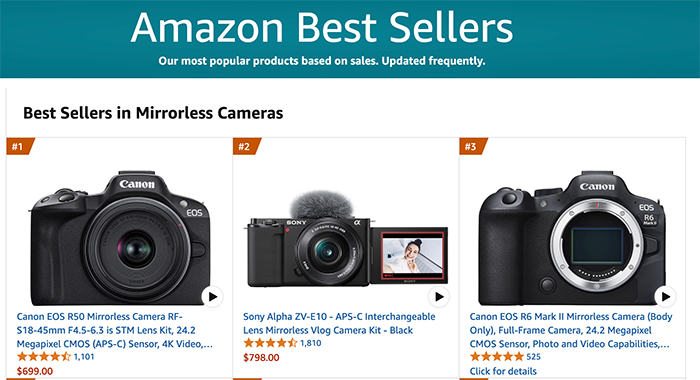
Task: Play the Canon EOS R6 Mark II video
Action: click(x=665, y=296)
